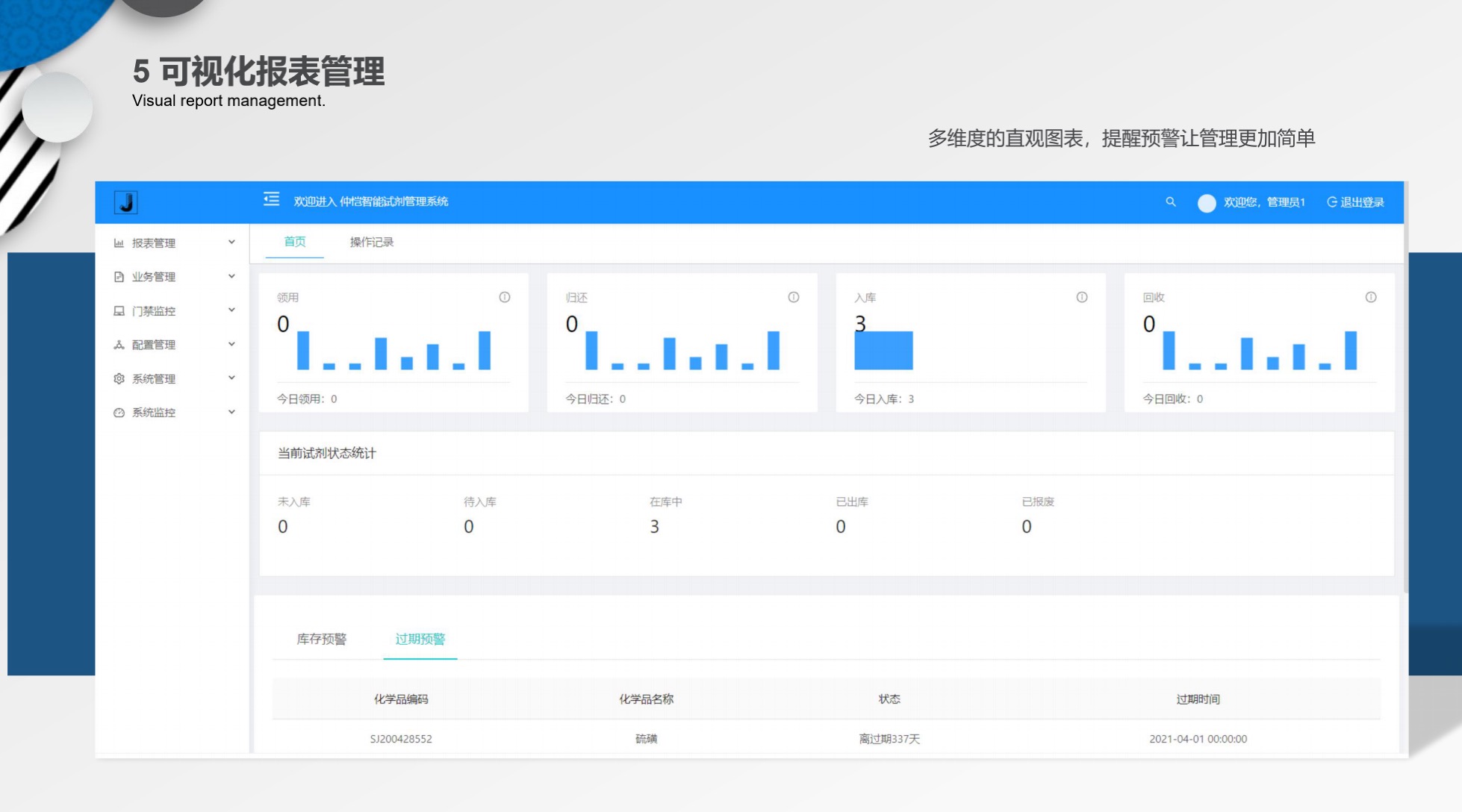Click the info icon on 归还 card

(x=793, y=297)
